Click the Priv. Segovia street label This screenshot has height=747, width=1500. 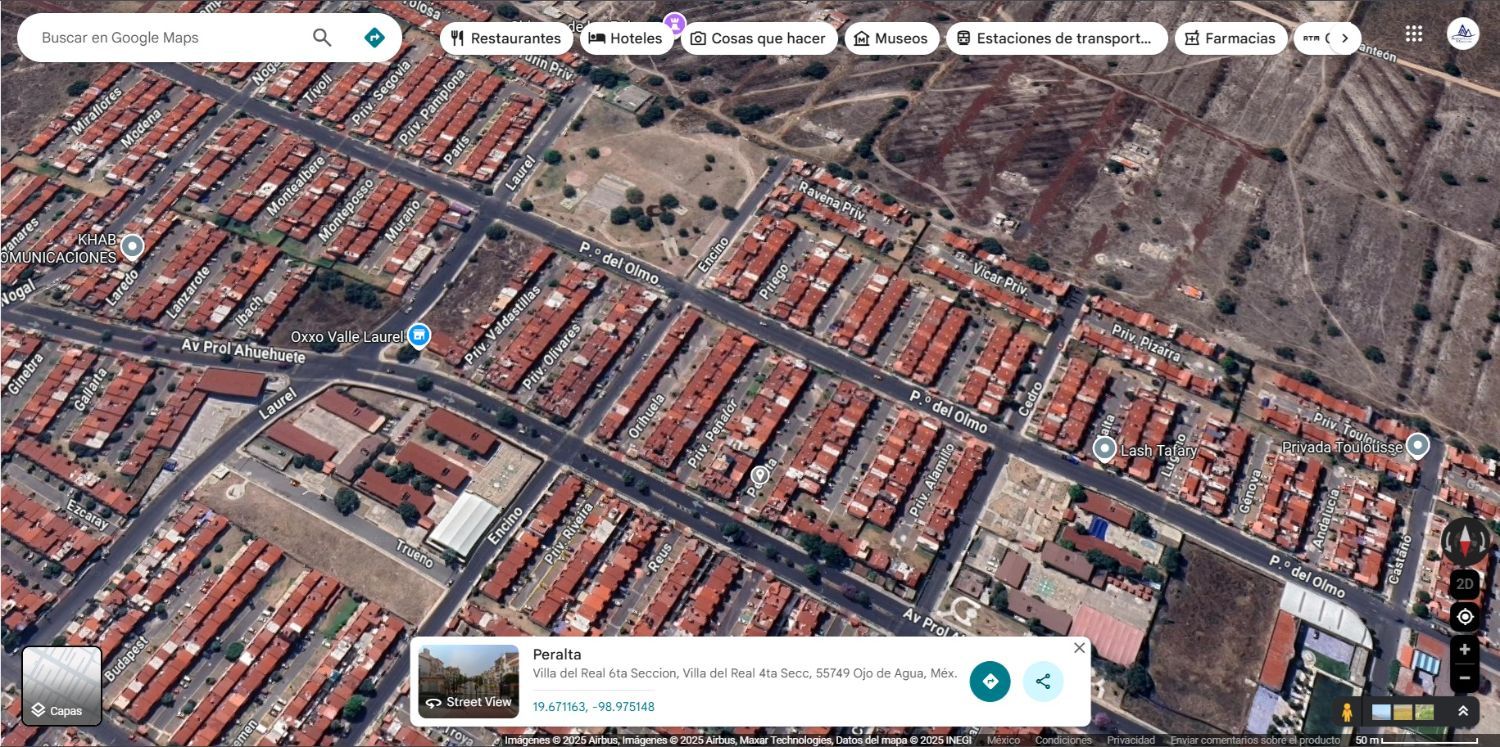coord(382,92)
